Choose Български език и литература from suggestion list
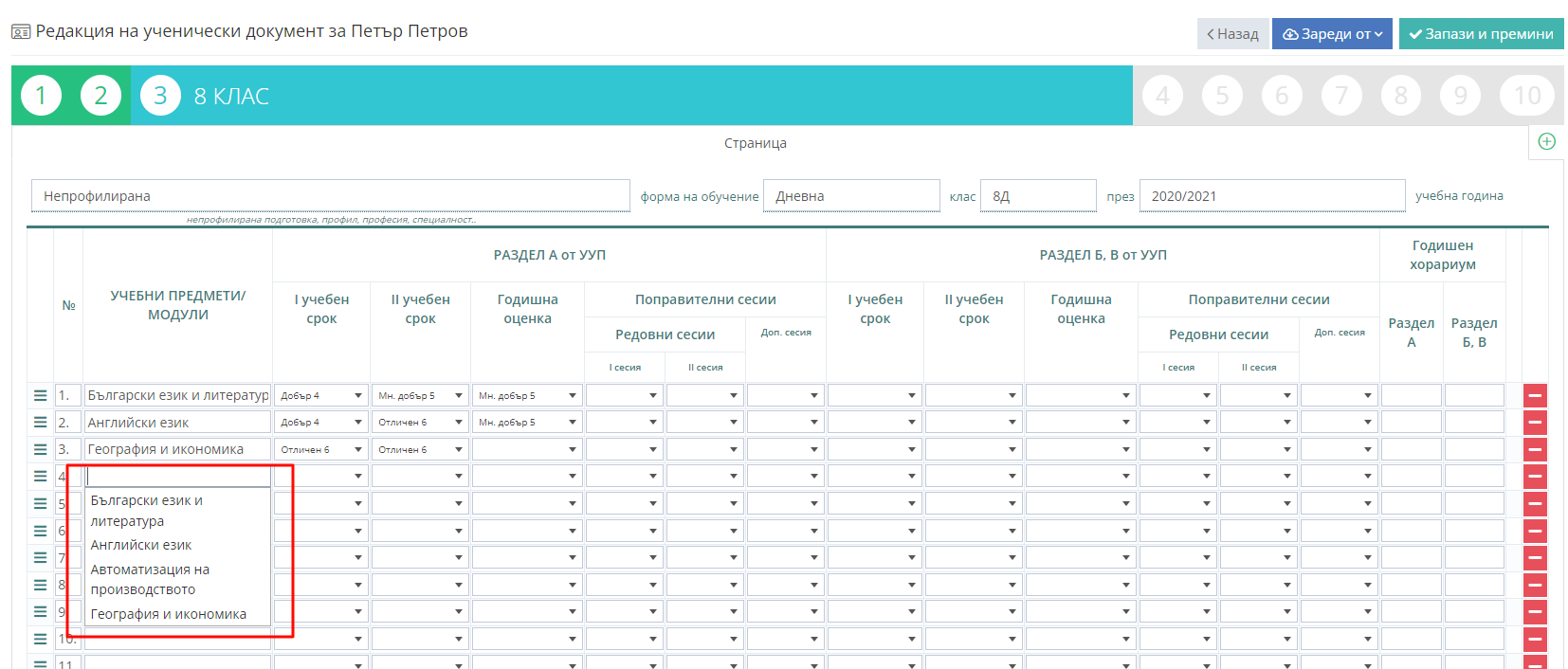The height and width of the screenshot is (669, 1568). point(178,511)
